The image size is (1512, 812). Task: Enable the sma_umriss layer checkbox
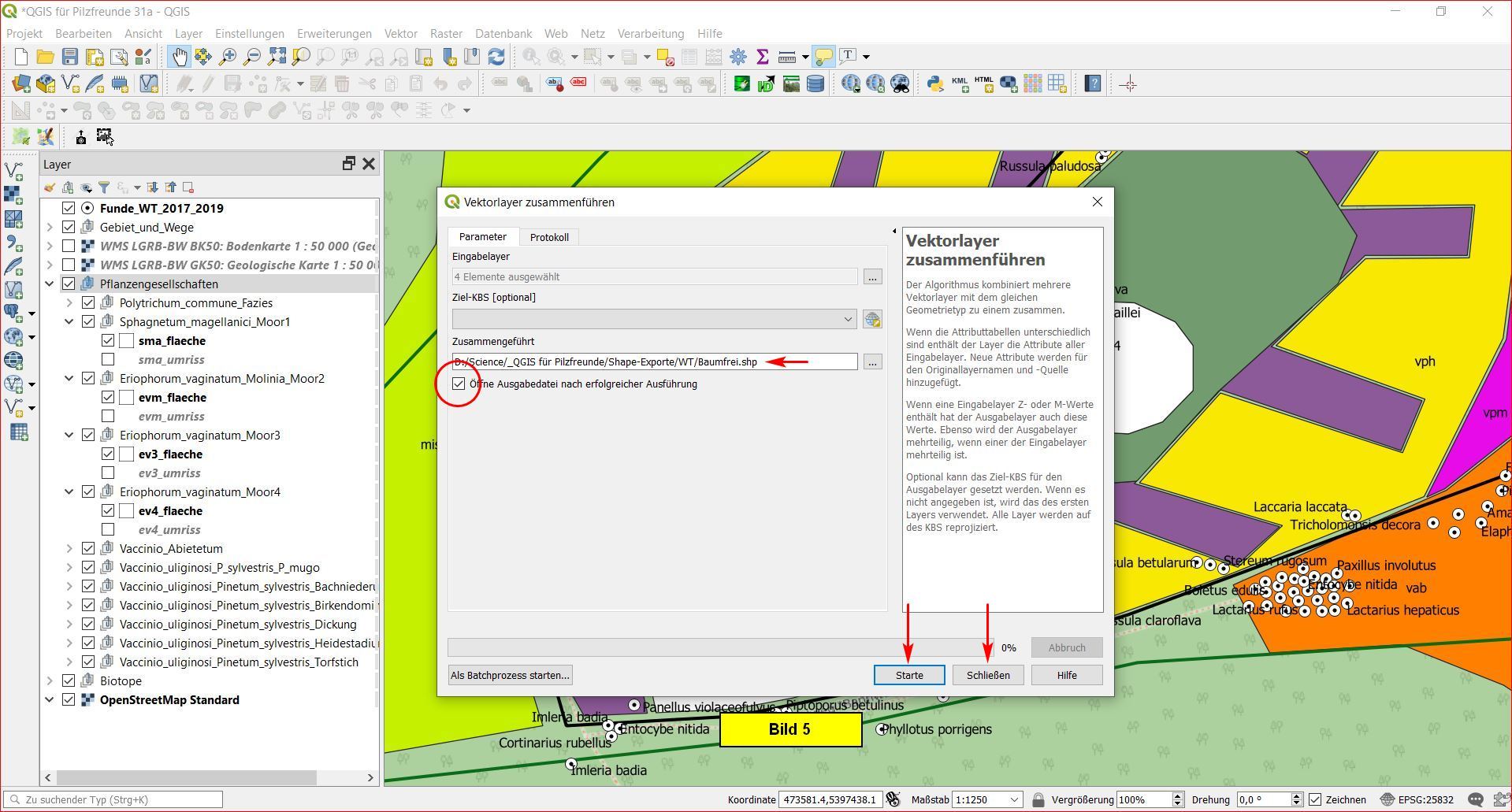[x=108, y=359]
